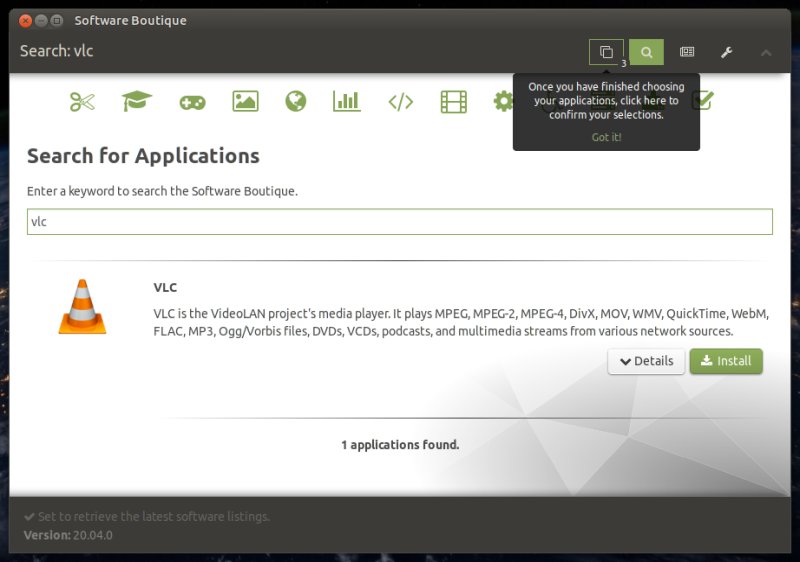
Task: Open the Education category (graduation cap icon)
Action: [136, 101]
